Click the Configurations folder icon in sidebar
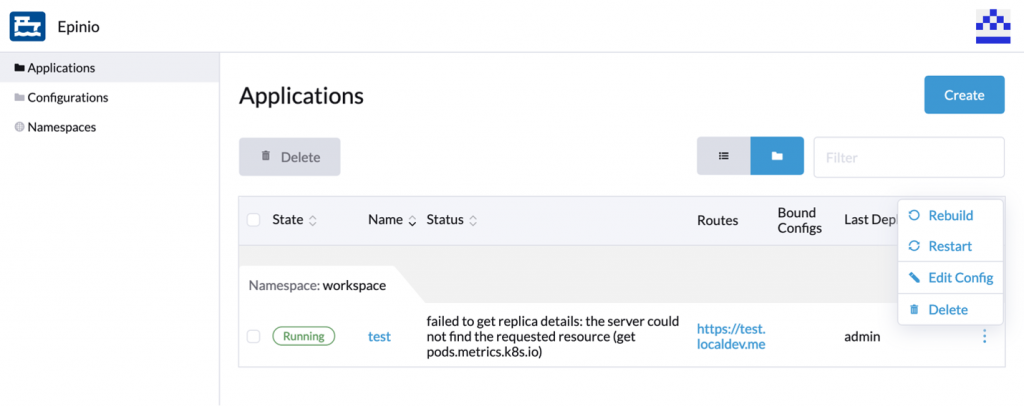 click(19, 98)
